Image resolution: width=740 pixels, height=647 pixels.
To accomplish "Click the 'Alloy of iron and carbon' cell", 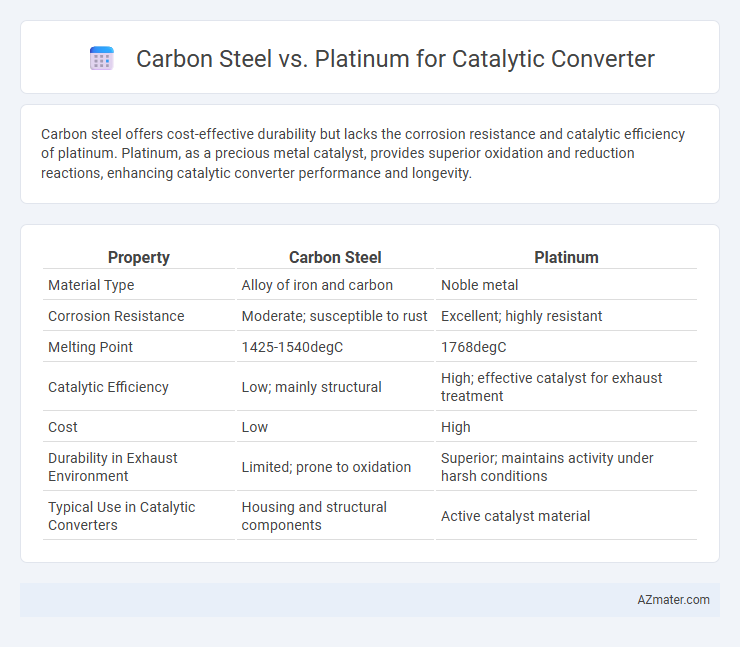I will tap(317, 285).
